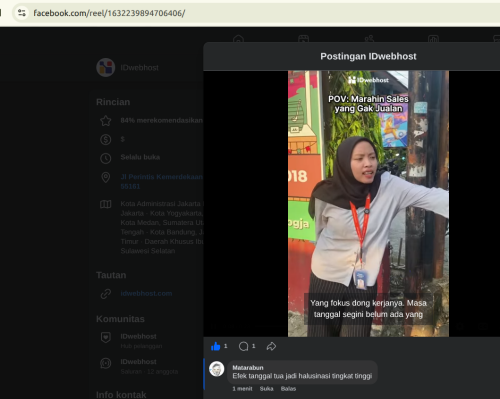Open the Matarabun commenter name link
The height and width of the screenshot is (399, 500).
point(248,367)
